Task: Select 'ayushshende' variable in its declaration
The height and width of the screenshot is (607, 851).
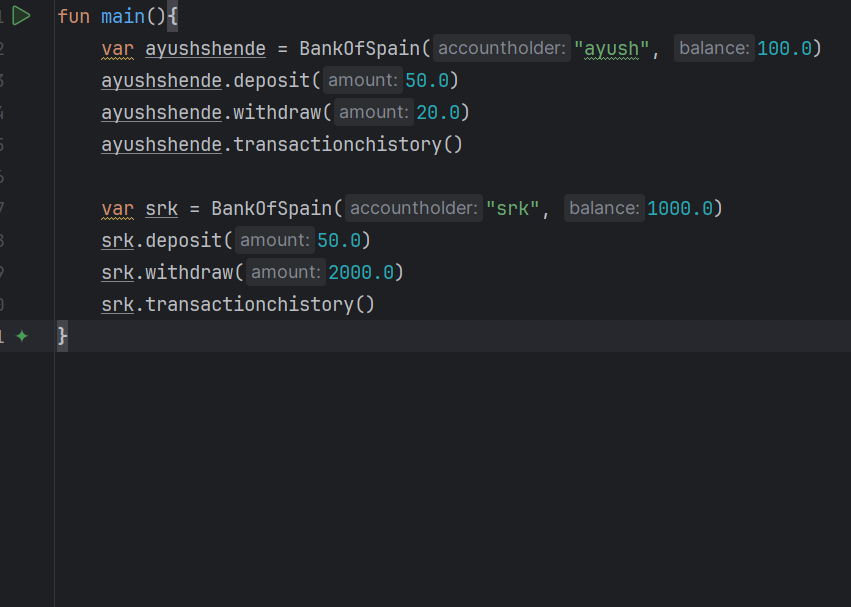Action: pos(205,48)
